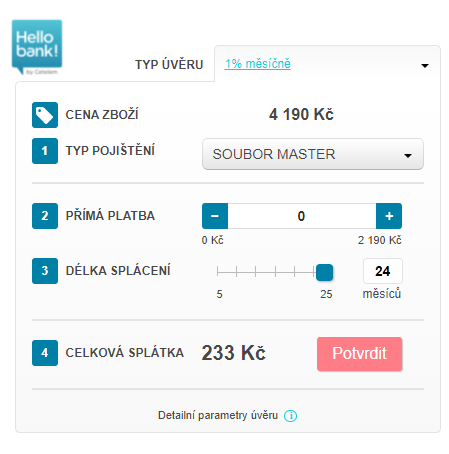Click the arrow of the Typ pojištění combo box
This screenshot has width=449, height=454.
pos(408,156)
